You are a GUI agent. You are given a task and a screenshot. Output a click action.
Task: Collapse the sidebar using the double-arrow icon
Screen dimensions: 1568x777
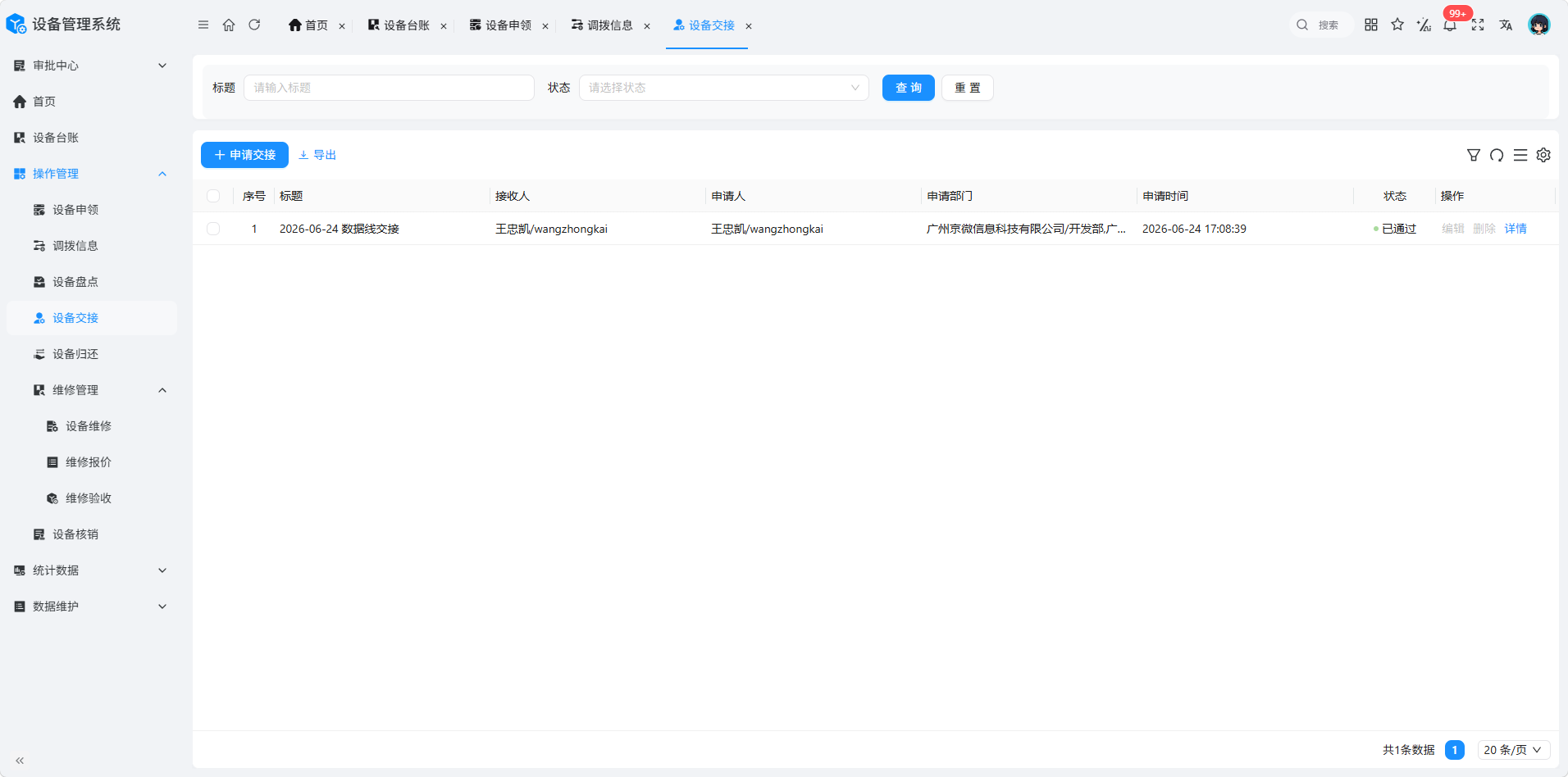tap(20, 761)
